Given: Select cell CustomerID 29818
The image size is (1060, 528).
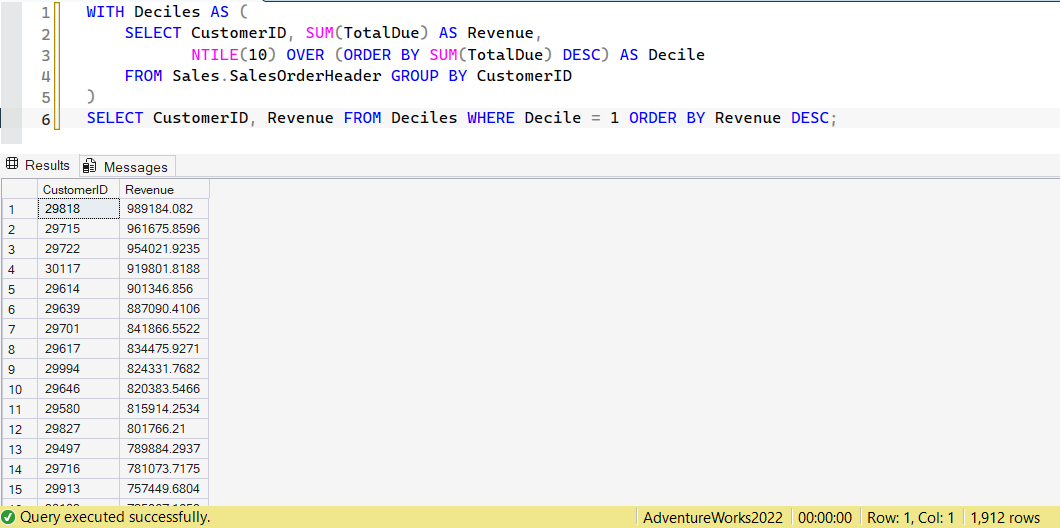Looking at the screenshot, I should (x=78, y=209).
